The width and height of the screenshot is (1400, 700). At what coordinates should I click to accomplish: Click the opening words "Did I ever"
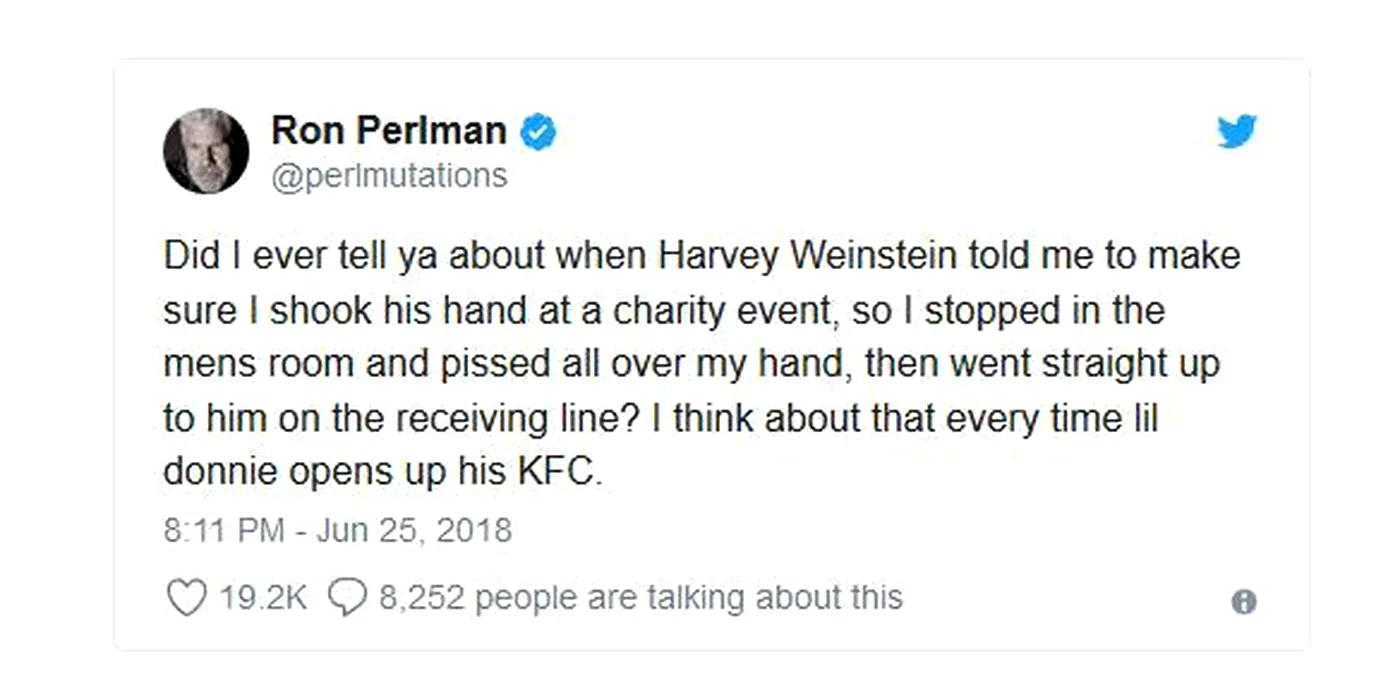point(238,256)
